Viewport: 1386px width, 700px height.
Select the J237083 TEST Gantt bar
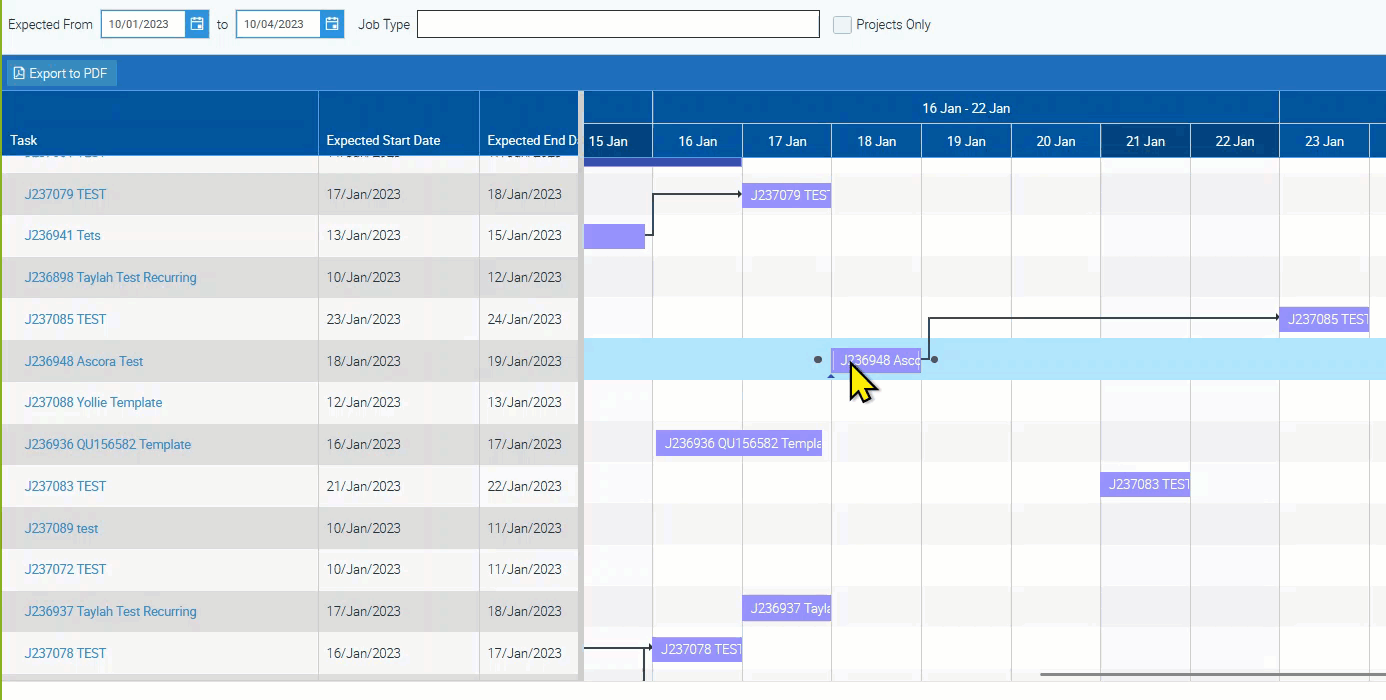1145,485
